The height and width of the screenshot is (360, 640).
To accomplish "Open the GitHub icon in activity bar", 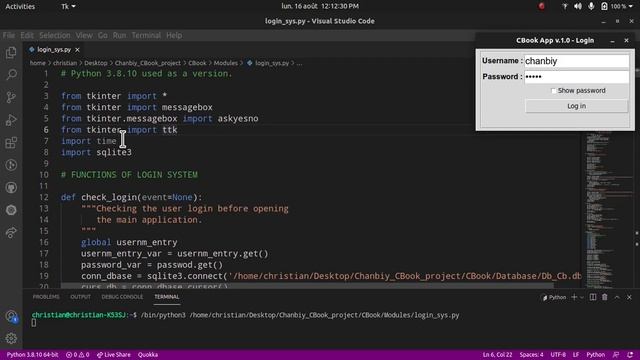I will [11, 187].
